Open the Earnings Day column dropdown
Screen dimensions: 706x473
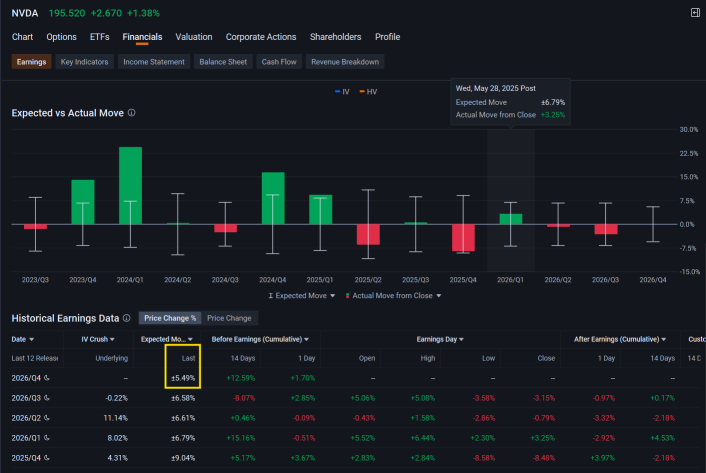[461, 339]
